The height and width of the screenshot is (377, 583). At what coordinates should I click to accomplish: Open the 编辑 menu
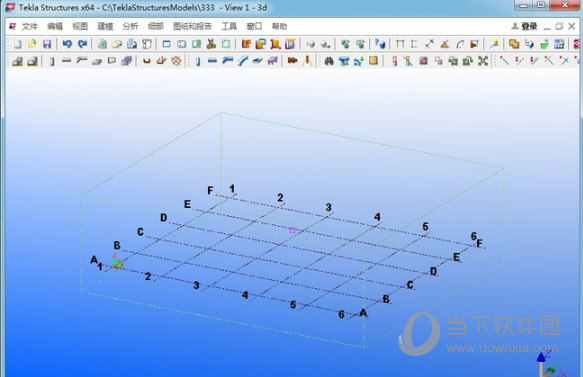[x=55, y=26]
